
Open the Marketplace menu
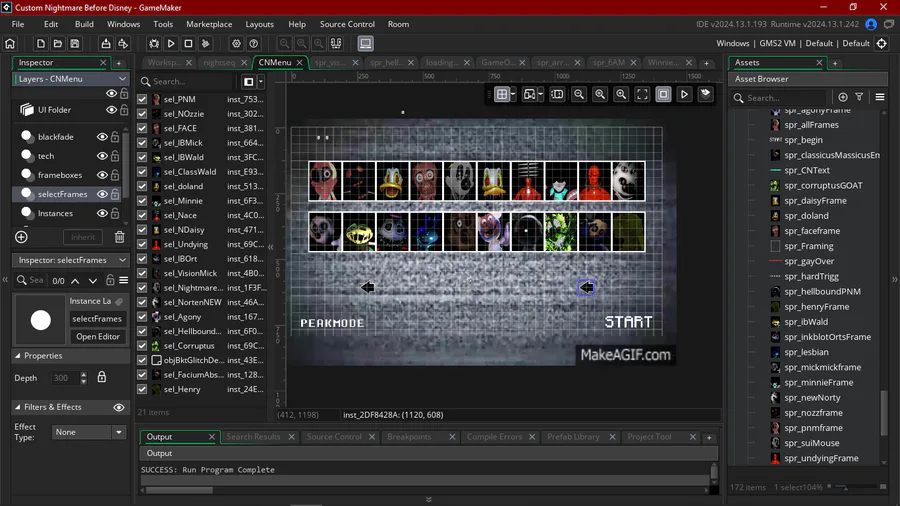point(209,24)
